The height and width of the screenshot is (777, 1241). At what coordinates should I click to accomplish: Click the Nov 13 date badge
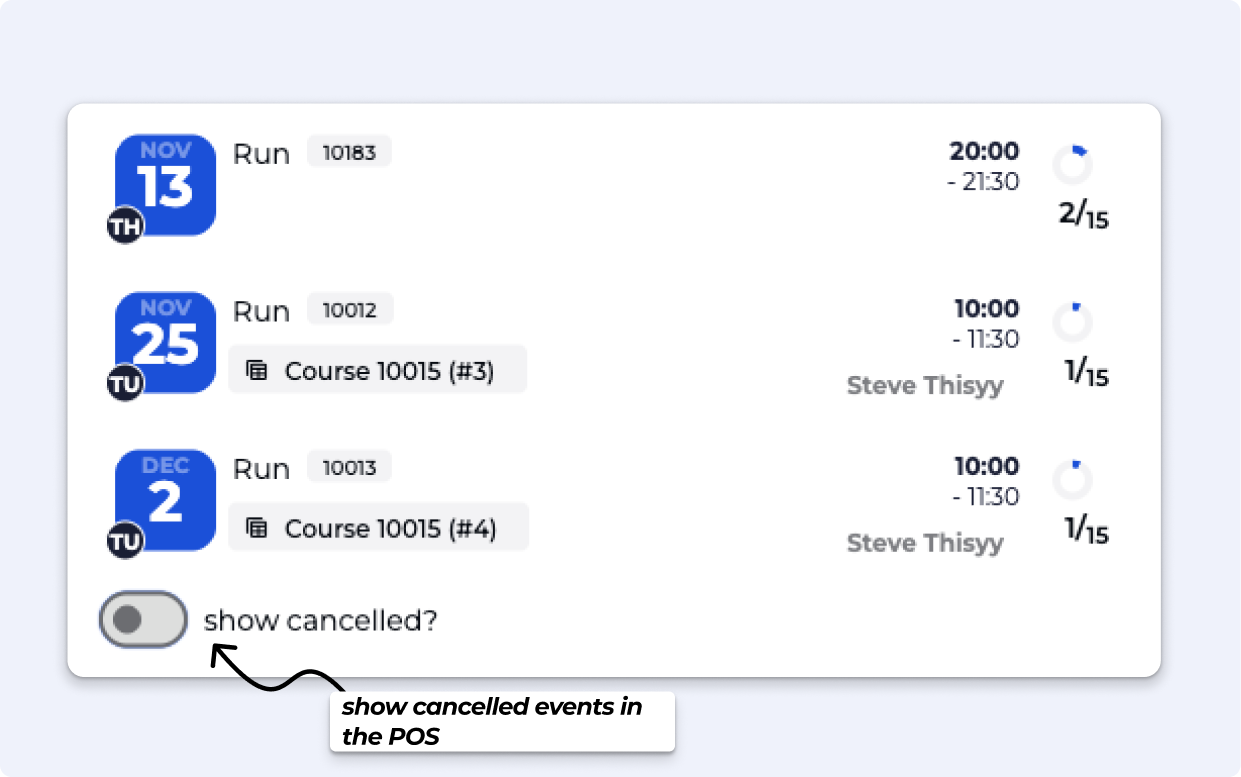(166, 180)
